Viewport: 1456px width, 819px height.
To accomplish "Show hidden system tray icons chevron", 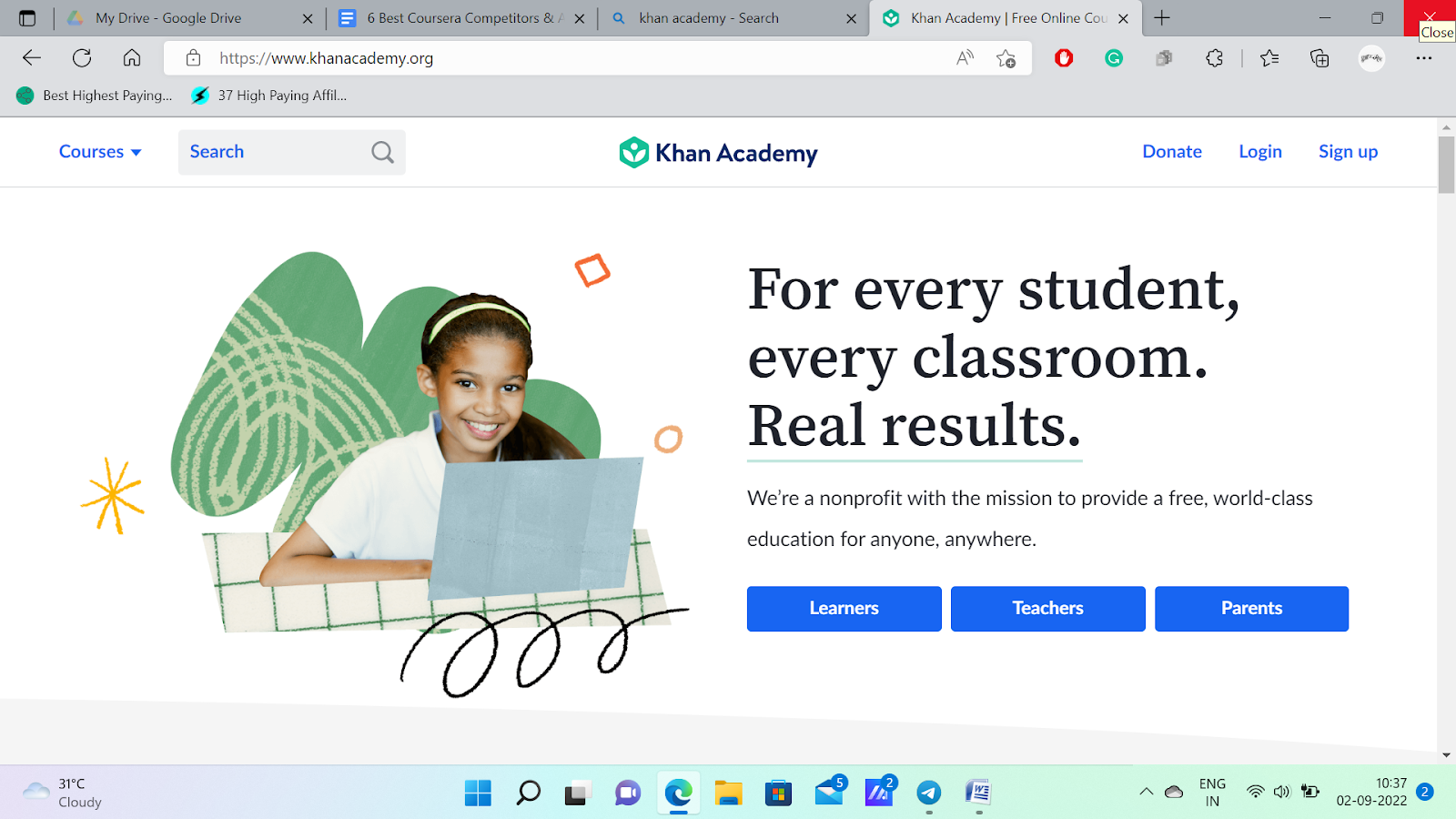I will click(x=1147, y=792).
